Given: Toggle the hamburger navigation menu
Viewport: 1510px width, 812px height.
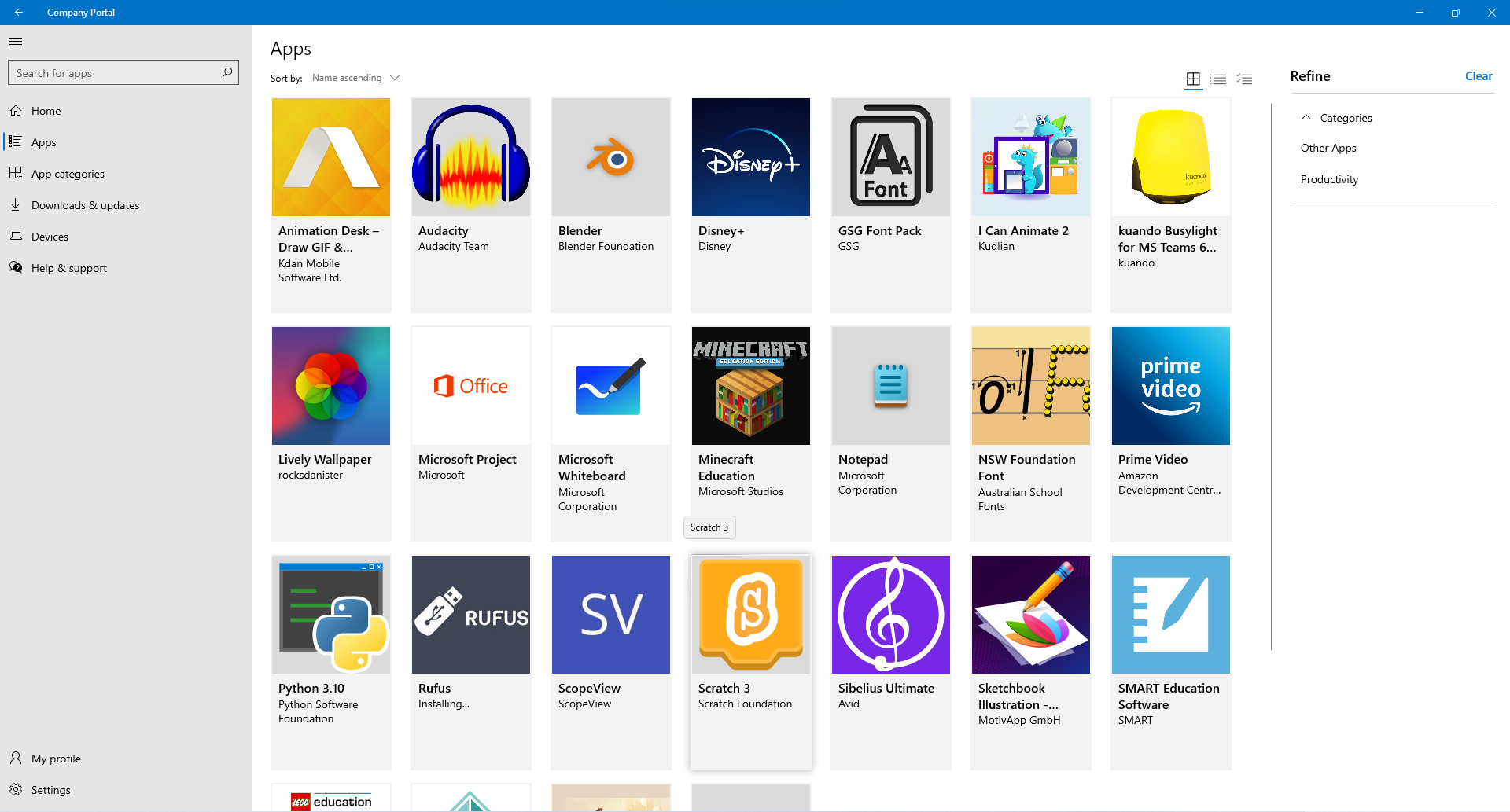Looking at the screenshot, I should pyautogui.click(x=16, y=41).
